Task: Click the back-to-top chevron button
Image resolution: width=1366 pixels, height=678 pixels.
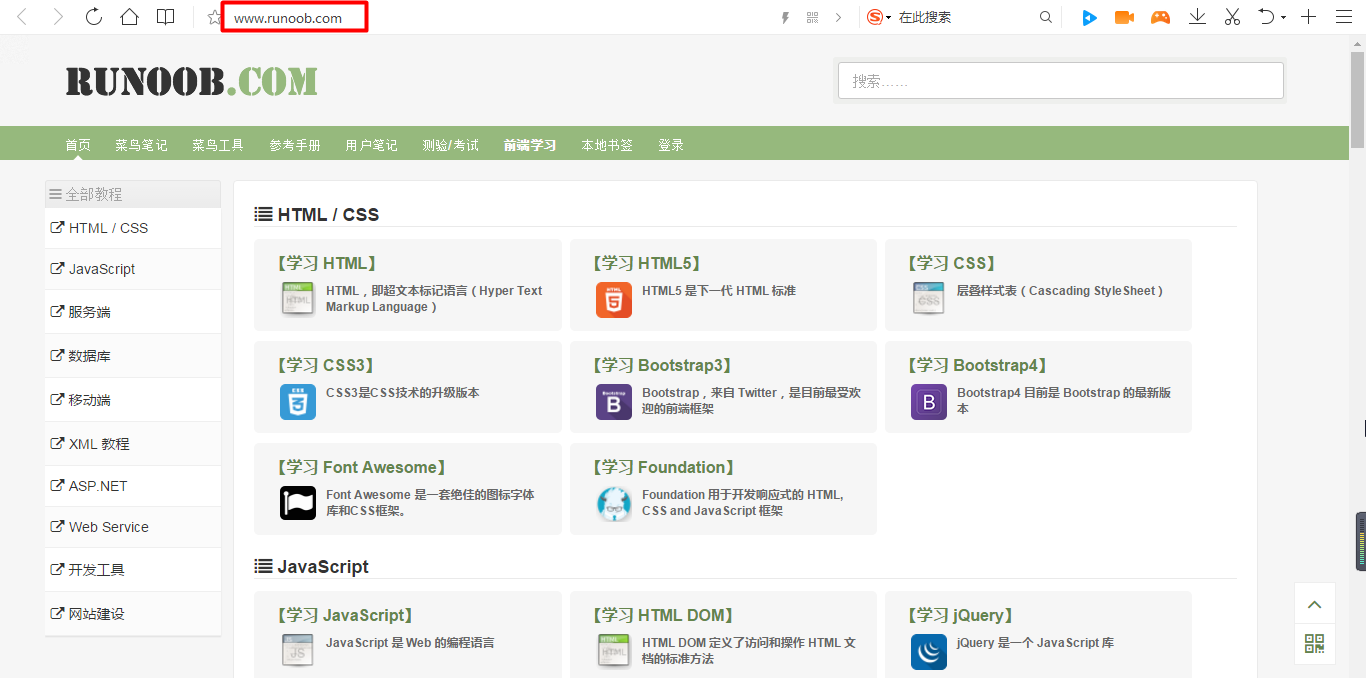Action: point(1315,604)
